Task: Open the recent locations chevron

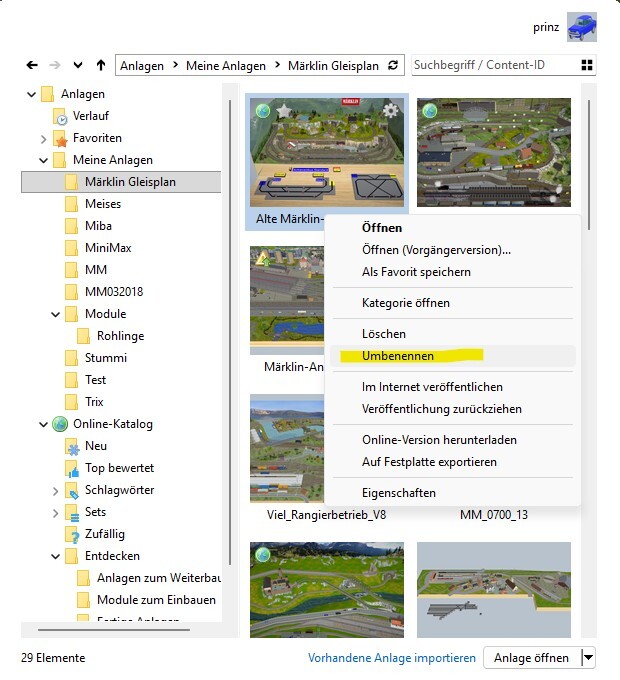Action: point(78,65)
